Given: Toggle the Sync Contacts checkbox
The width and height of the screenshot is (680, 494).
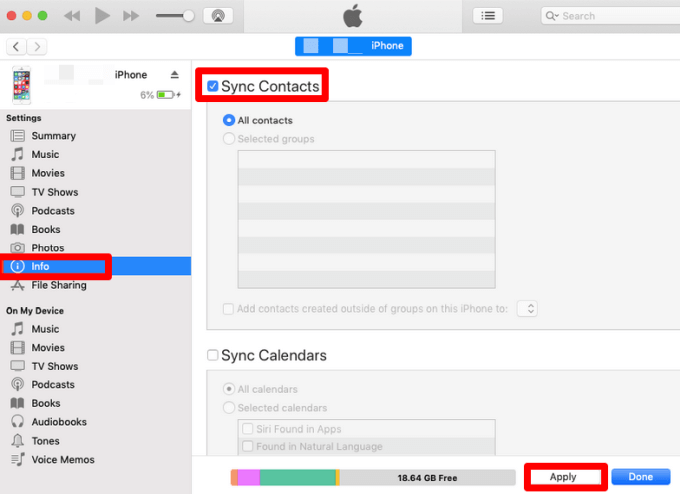Looking at the screenshot, I should tap(212, 86).
